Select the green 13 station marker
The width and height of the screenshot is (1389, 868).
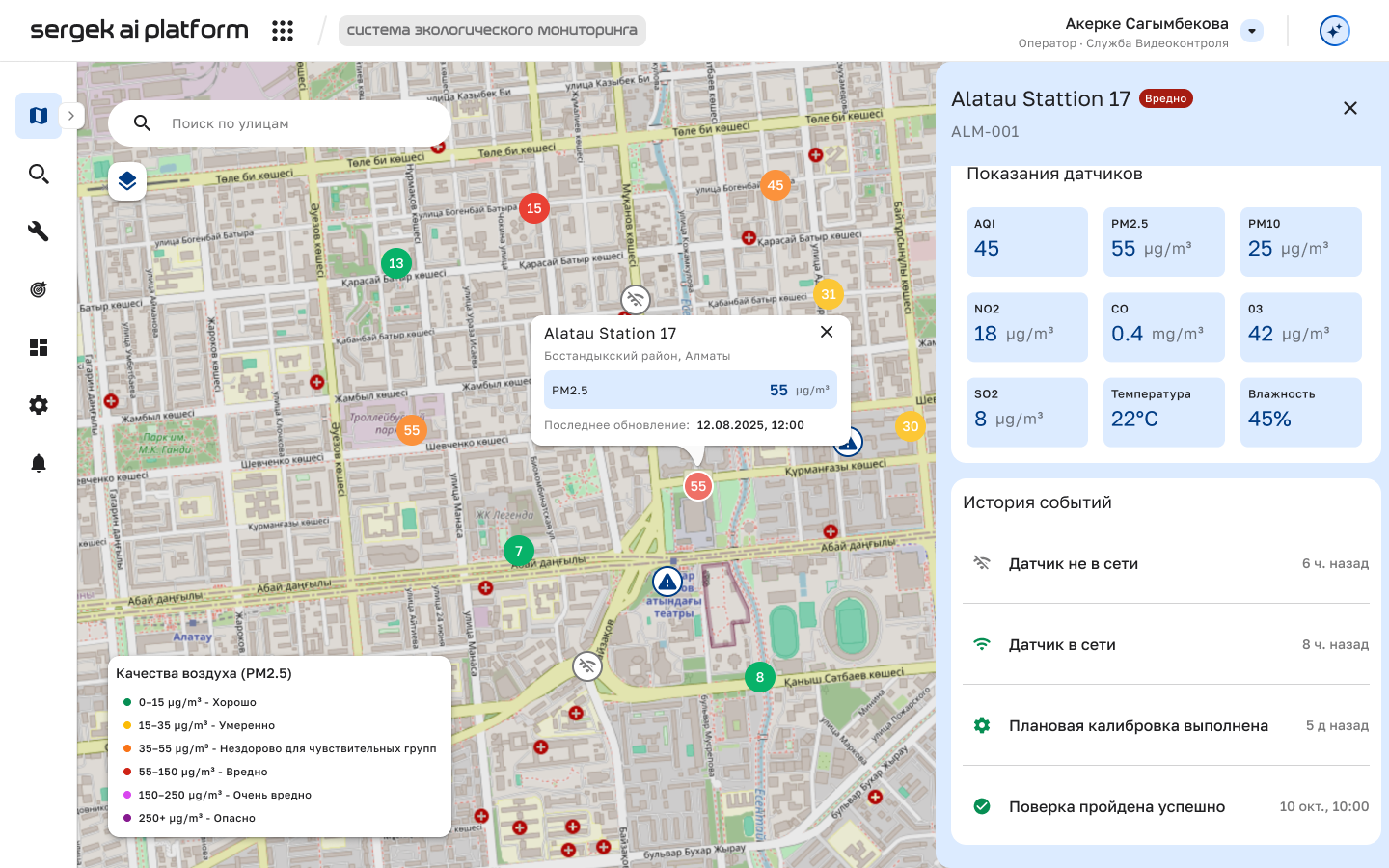pos(396,263)
